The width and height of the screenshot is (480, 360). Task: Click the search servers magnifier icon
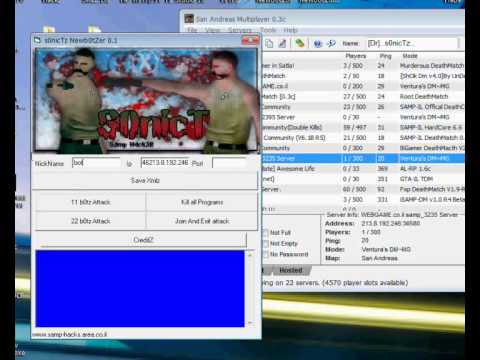point(331,43)
